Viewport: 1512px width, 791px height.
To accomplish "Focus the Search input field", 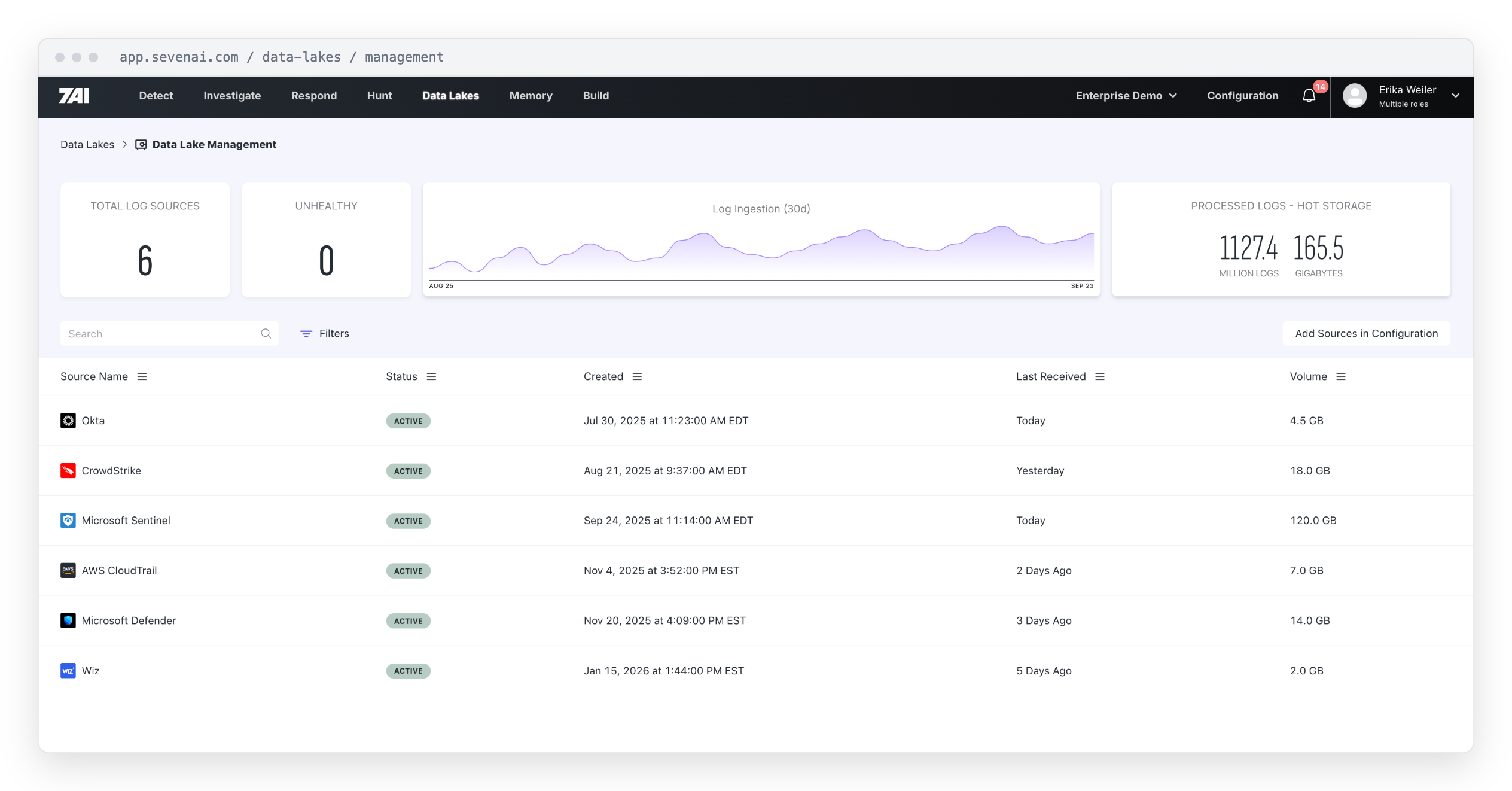I will click(169, 334).
